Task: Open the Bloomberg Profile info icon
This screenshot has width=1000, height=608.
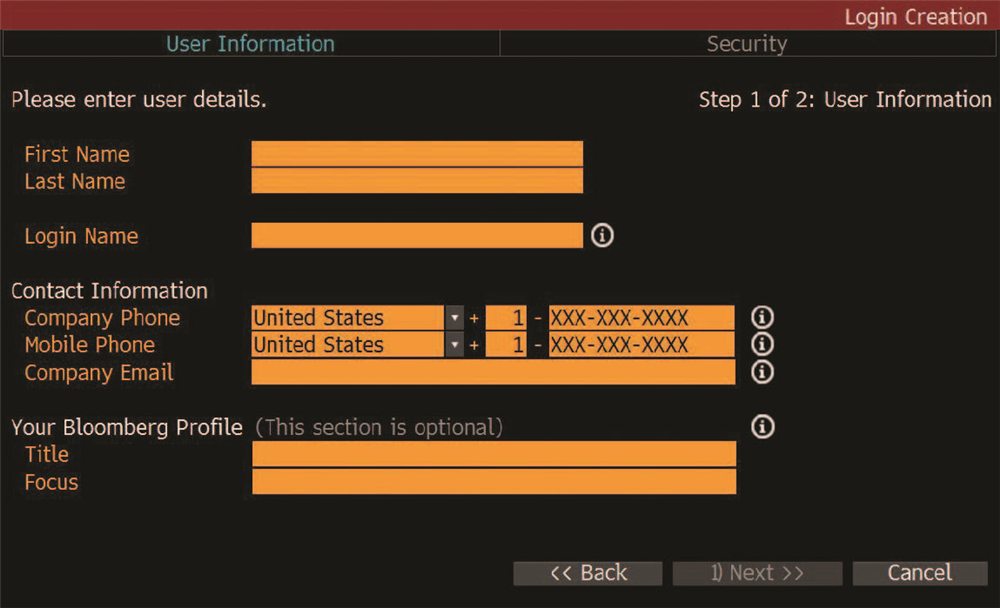Action: click(762, 427)
